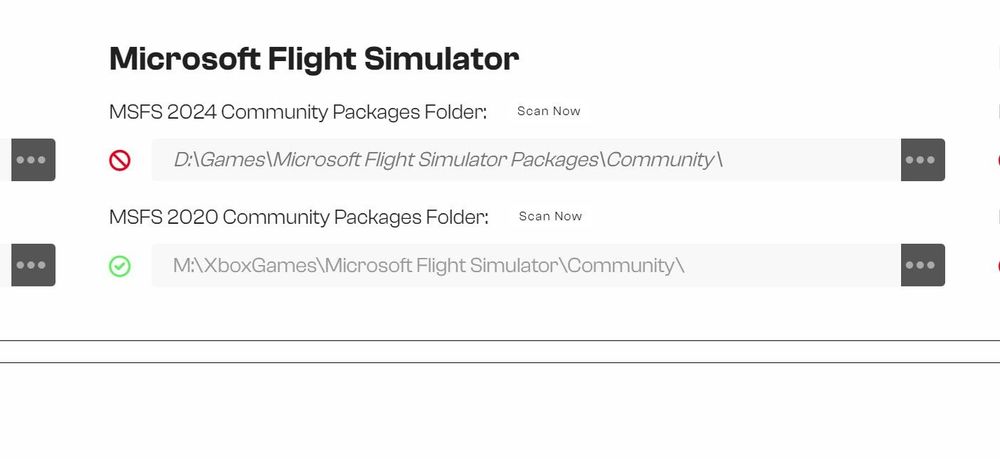Screen dimensions: 1000x459
Task: Click the upper horizontal divider line
Action: click(500, 341)
